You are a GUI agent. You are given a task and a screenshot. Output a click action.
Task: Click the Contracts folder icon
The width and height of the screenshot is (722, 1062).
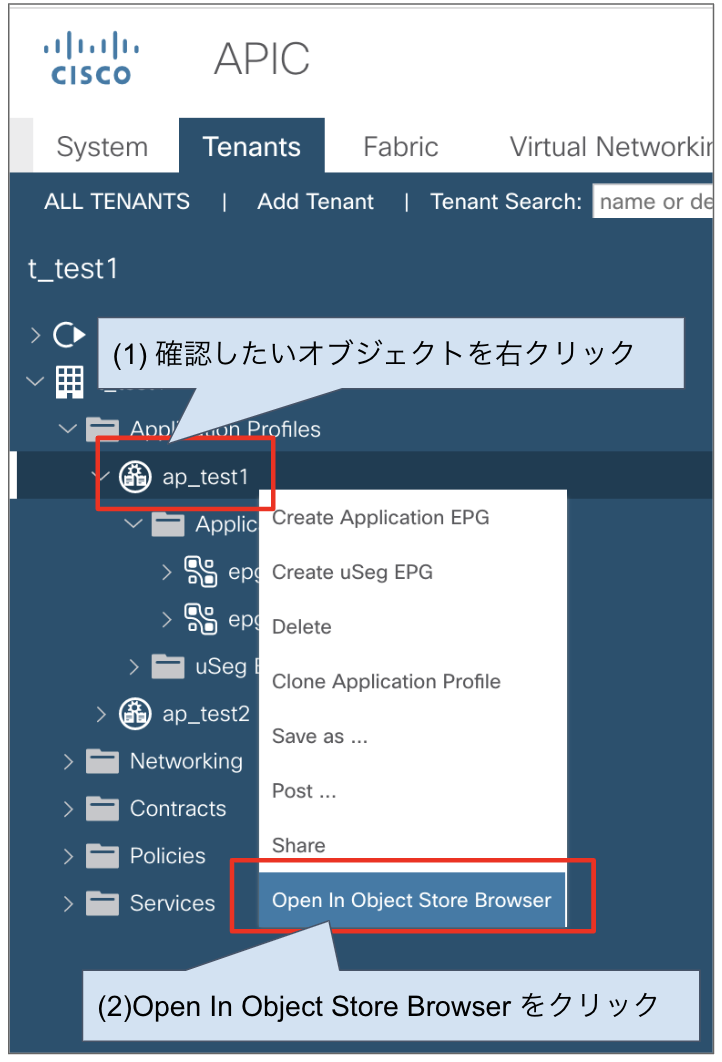[x=102, y=809]
